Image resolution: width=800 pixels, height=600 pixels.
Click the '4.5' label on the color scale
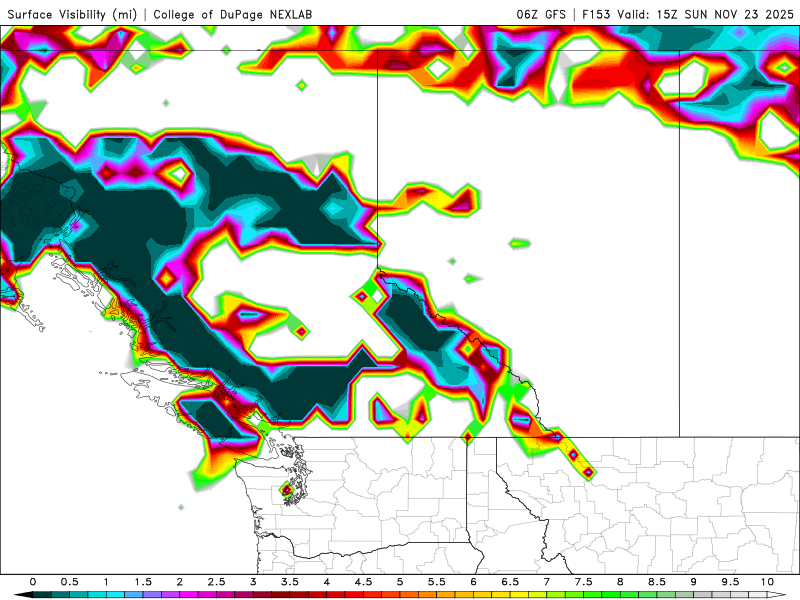[x=363, y=582]
